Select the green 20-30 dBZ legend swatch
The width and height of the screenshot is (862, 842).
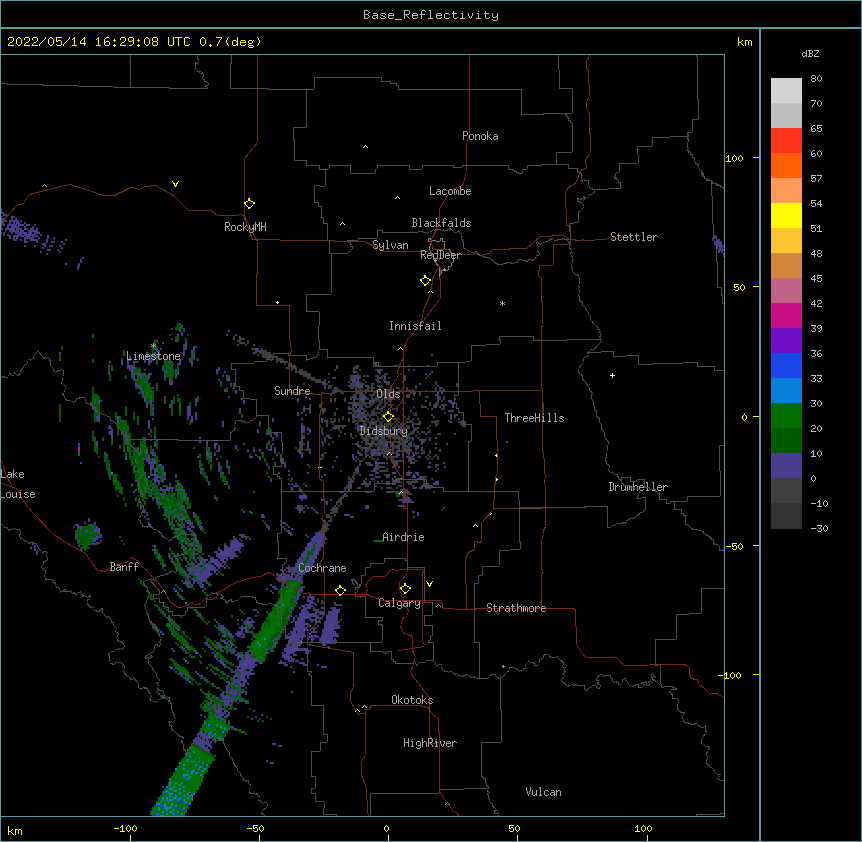coord(786,416)
